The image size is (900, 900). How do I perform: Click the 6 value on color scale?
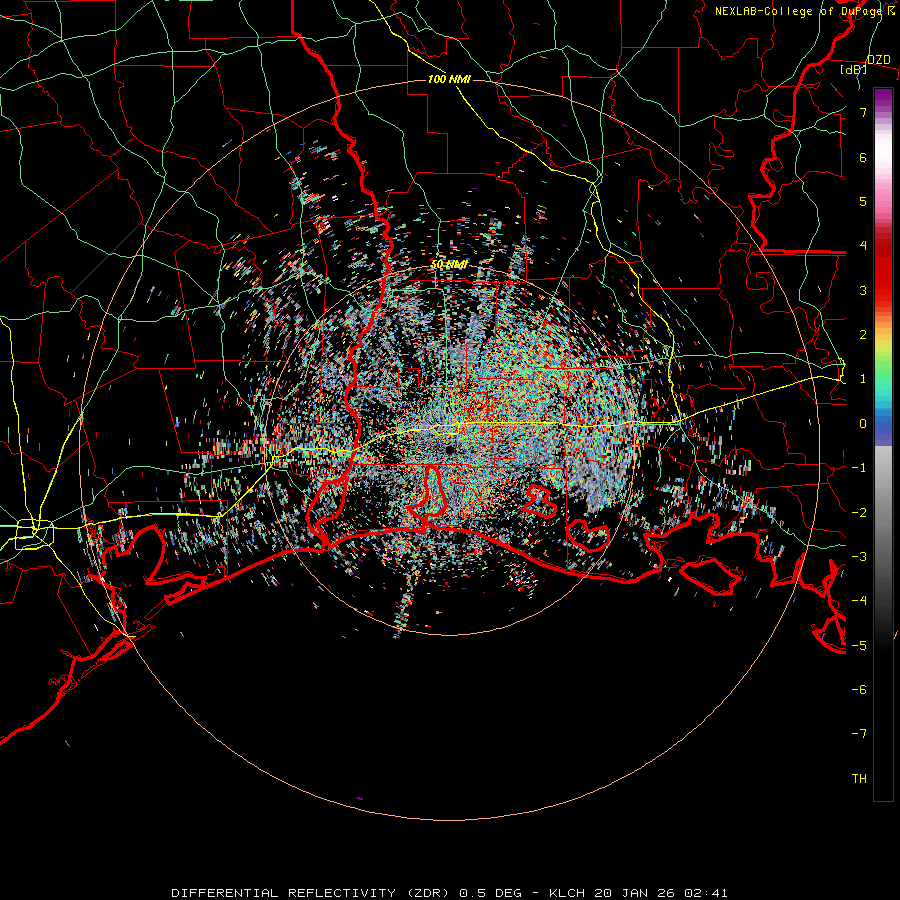(x=863, y=157)
